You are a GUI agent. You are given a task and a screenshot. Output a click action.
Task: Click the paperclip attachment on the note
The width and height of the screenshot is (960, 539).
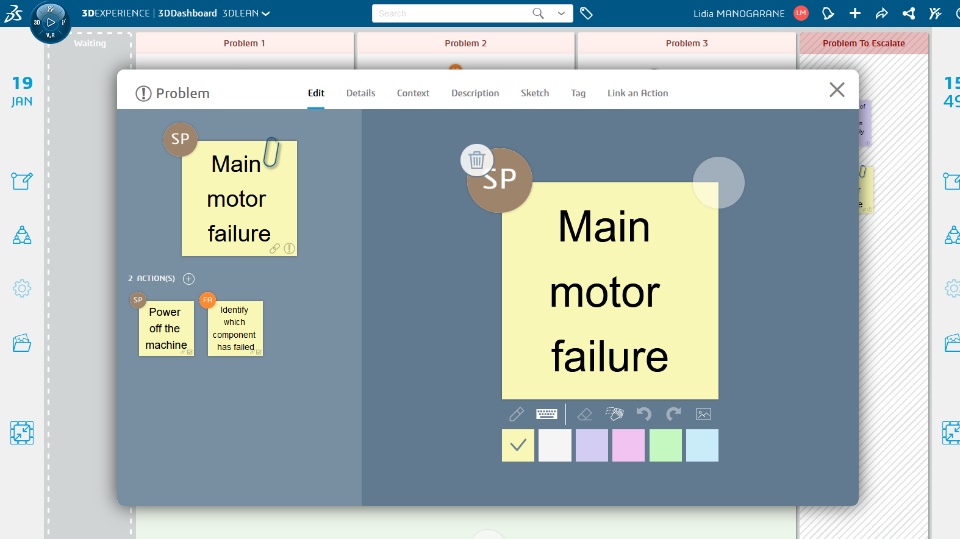[x=271, y=153]
